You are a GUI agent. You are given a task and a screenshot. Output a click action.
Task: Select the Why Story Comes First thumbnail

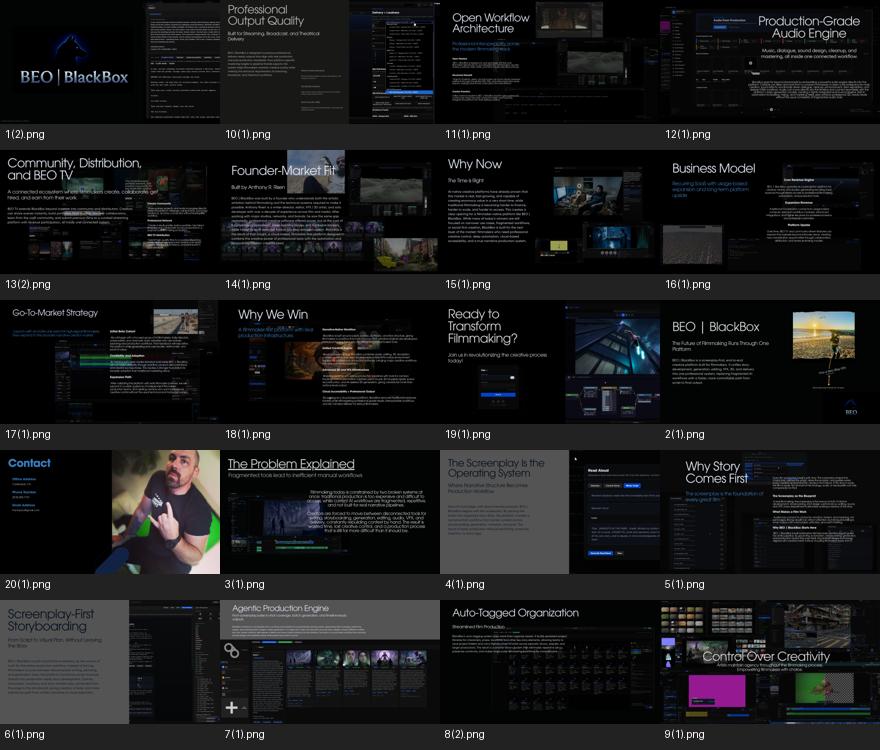tap(770, 511)
